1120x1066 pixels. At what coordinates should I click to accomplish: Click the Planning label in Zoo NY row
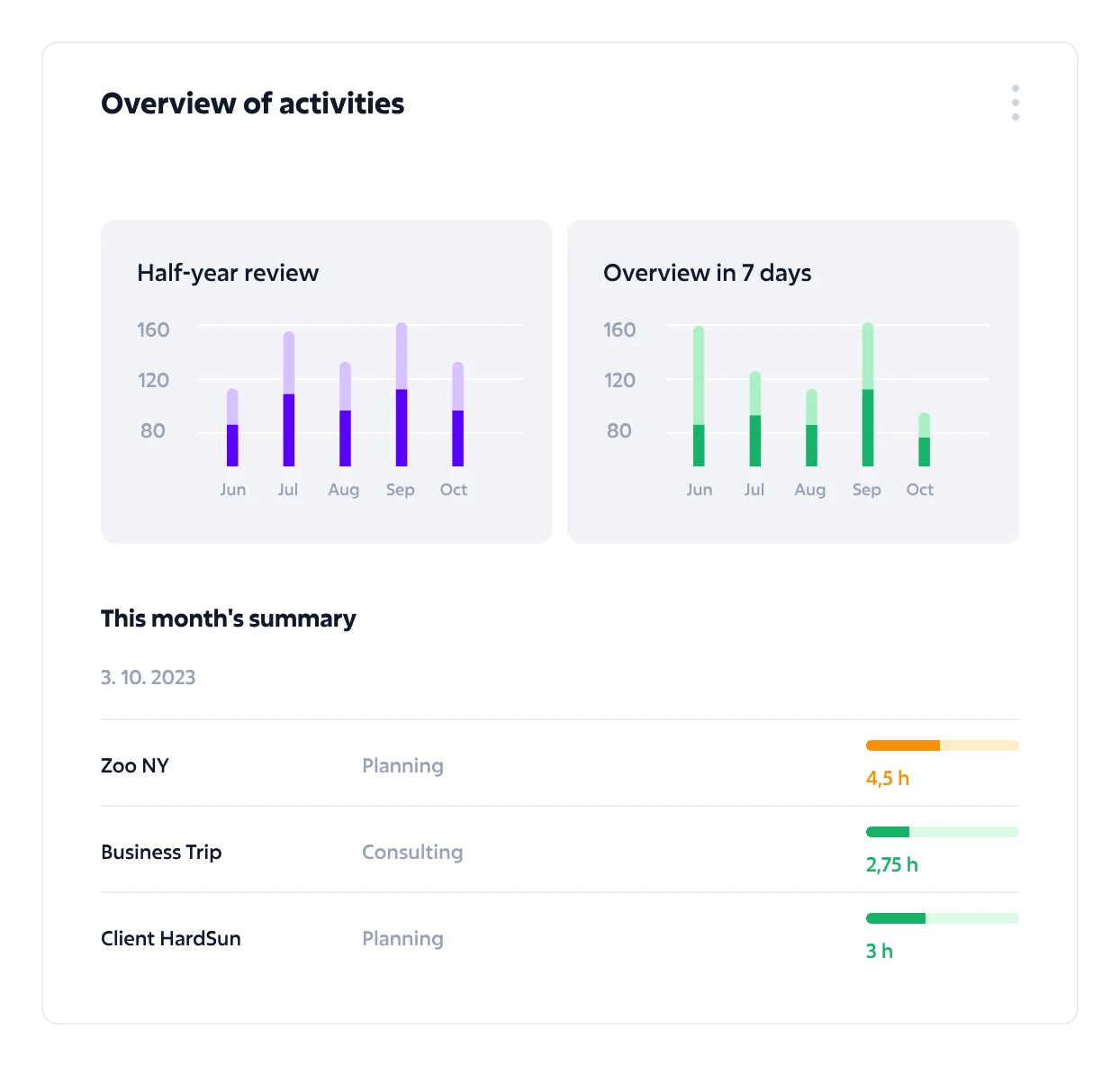tap(402, 766)
